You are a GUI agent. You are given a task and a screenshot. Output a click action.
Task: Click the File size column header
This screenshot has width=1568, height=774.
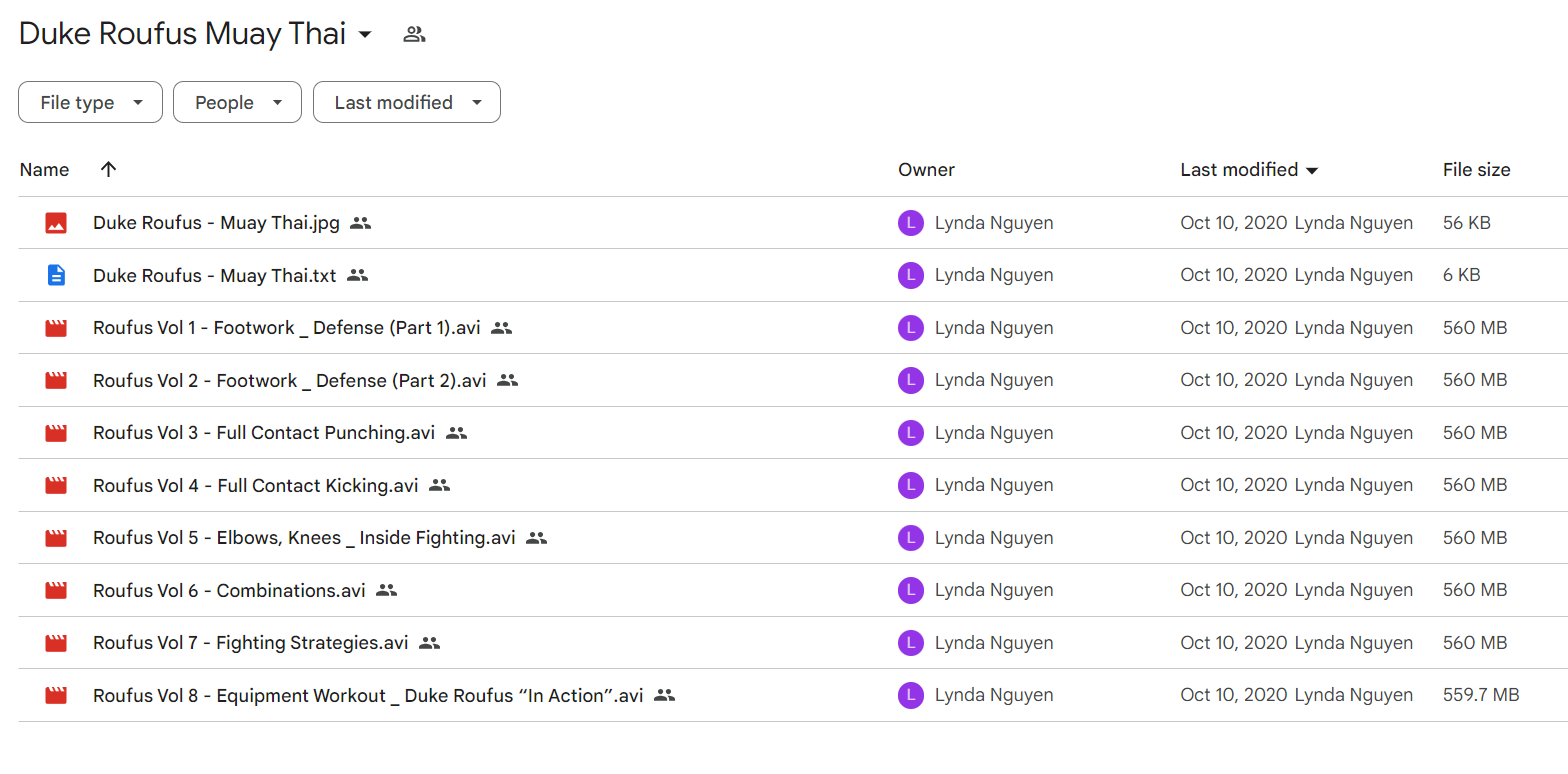pyautogui.click(x=1476, y=170)
